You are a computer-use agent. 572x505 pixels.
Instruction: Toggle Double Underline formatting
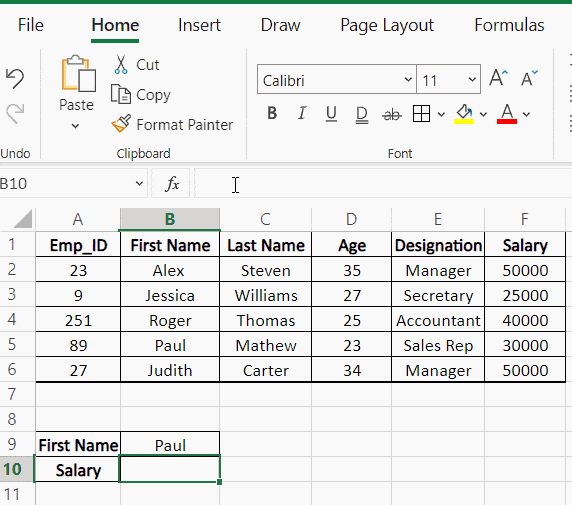click(x=362, y=115)
